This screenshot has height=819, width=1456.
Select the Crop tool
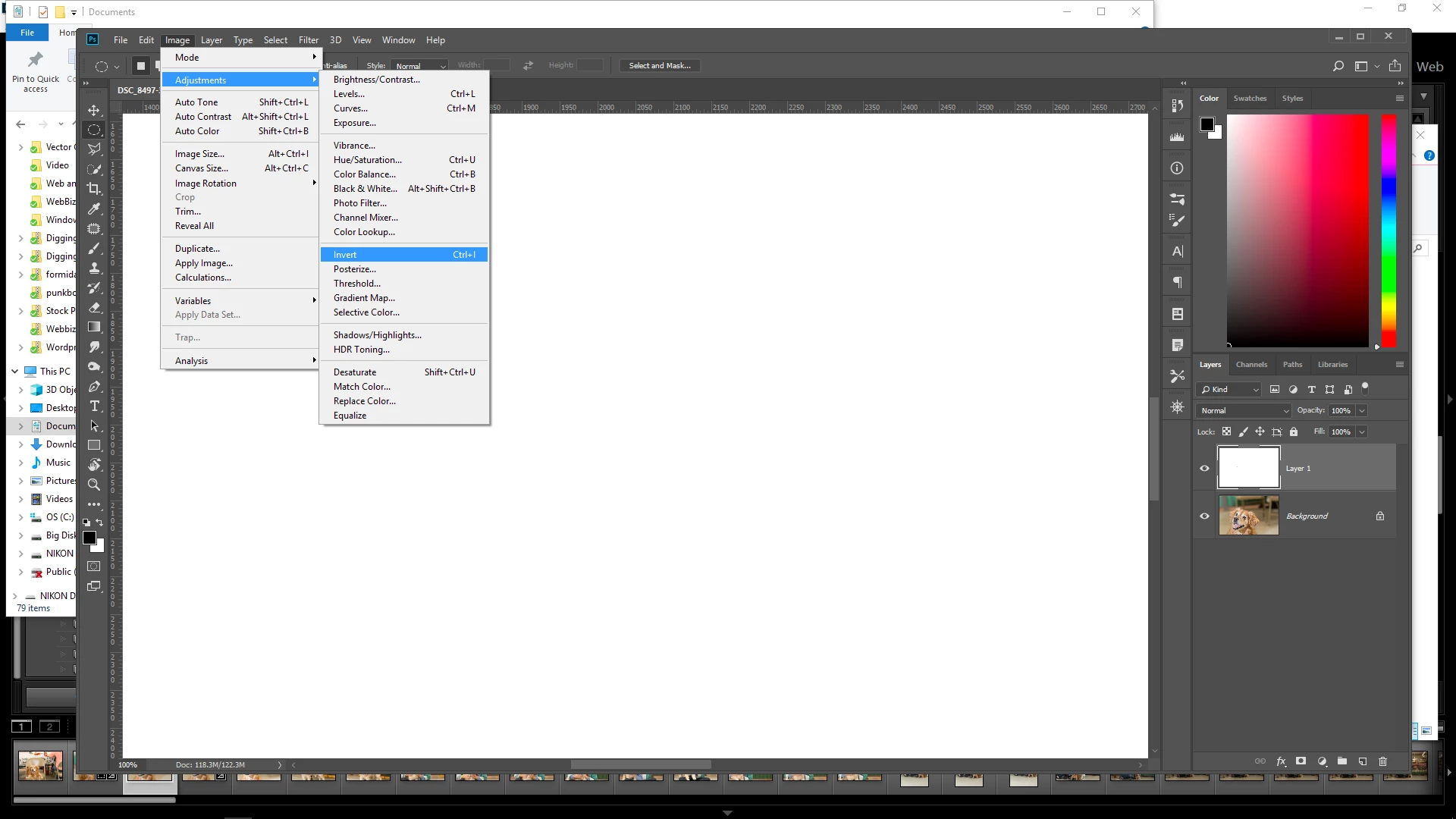[94, 189]
